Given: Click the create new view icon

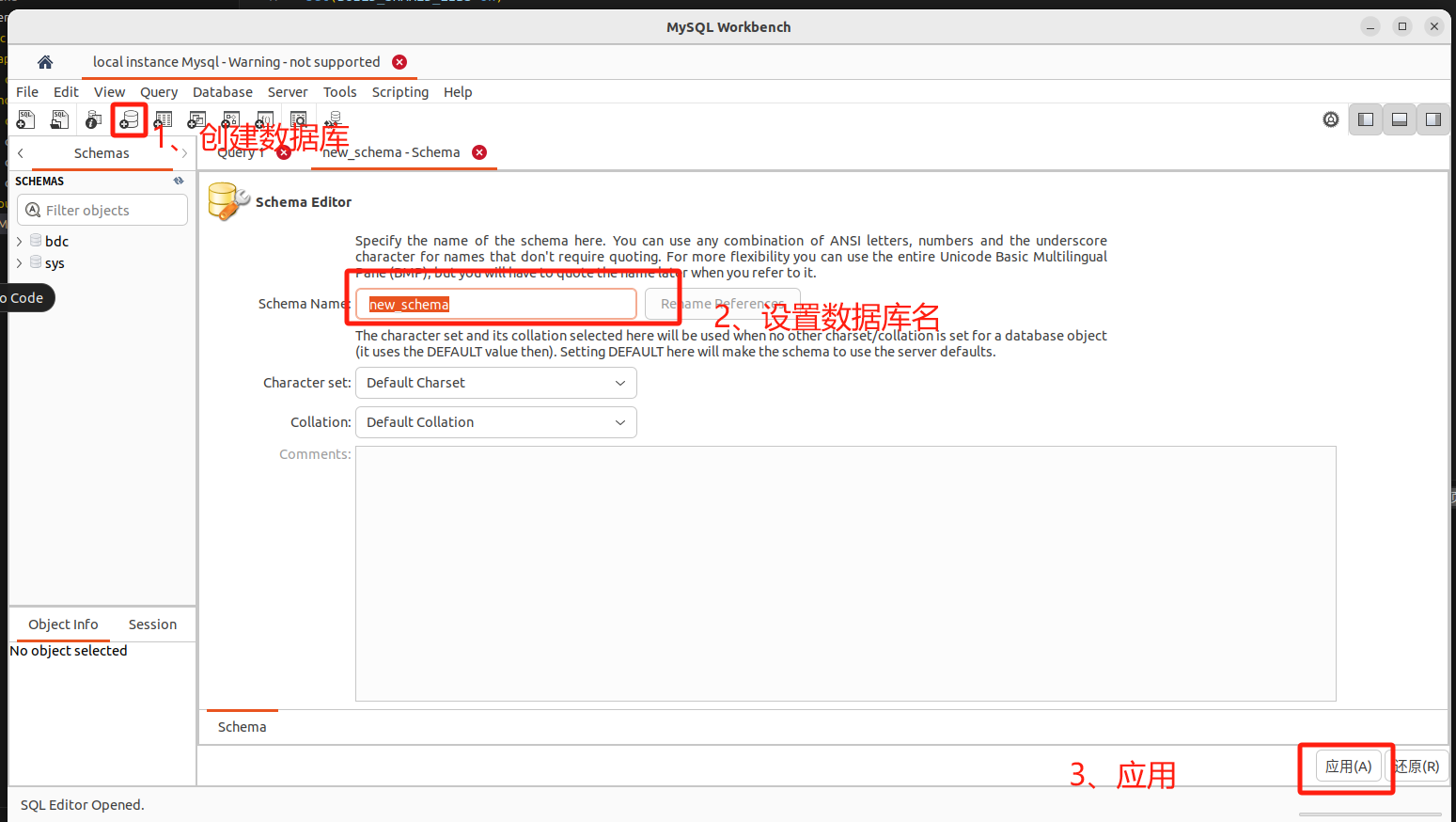Looking at the screenshot, I should (197, 119).
